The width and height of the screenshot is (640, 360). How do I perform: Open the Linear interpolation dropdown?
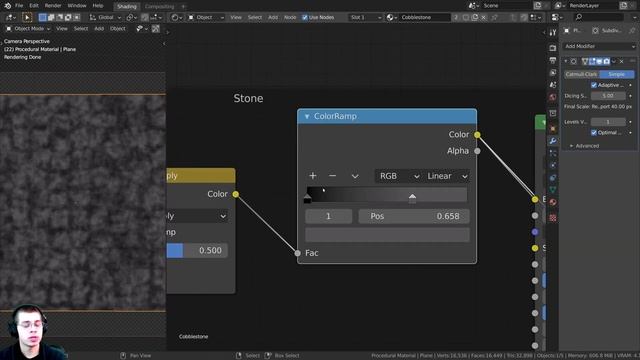446,176
